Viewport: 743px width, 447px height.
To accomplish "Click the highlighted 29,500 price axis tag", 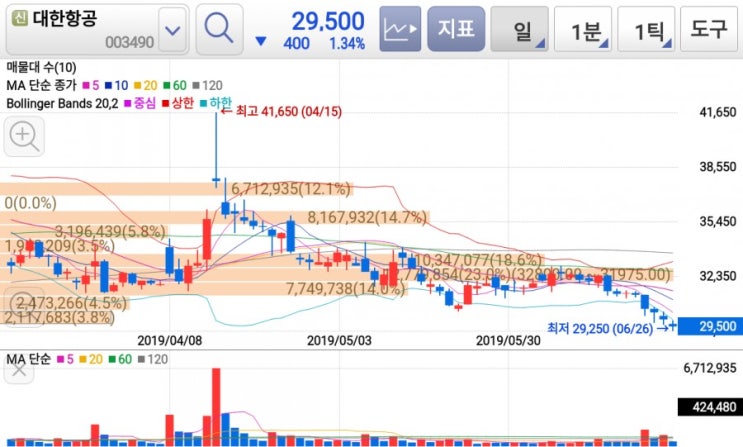I will click(710, 326).
